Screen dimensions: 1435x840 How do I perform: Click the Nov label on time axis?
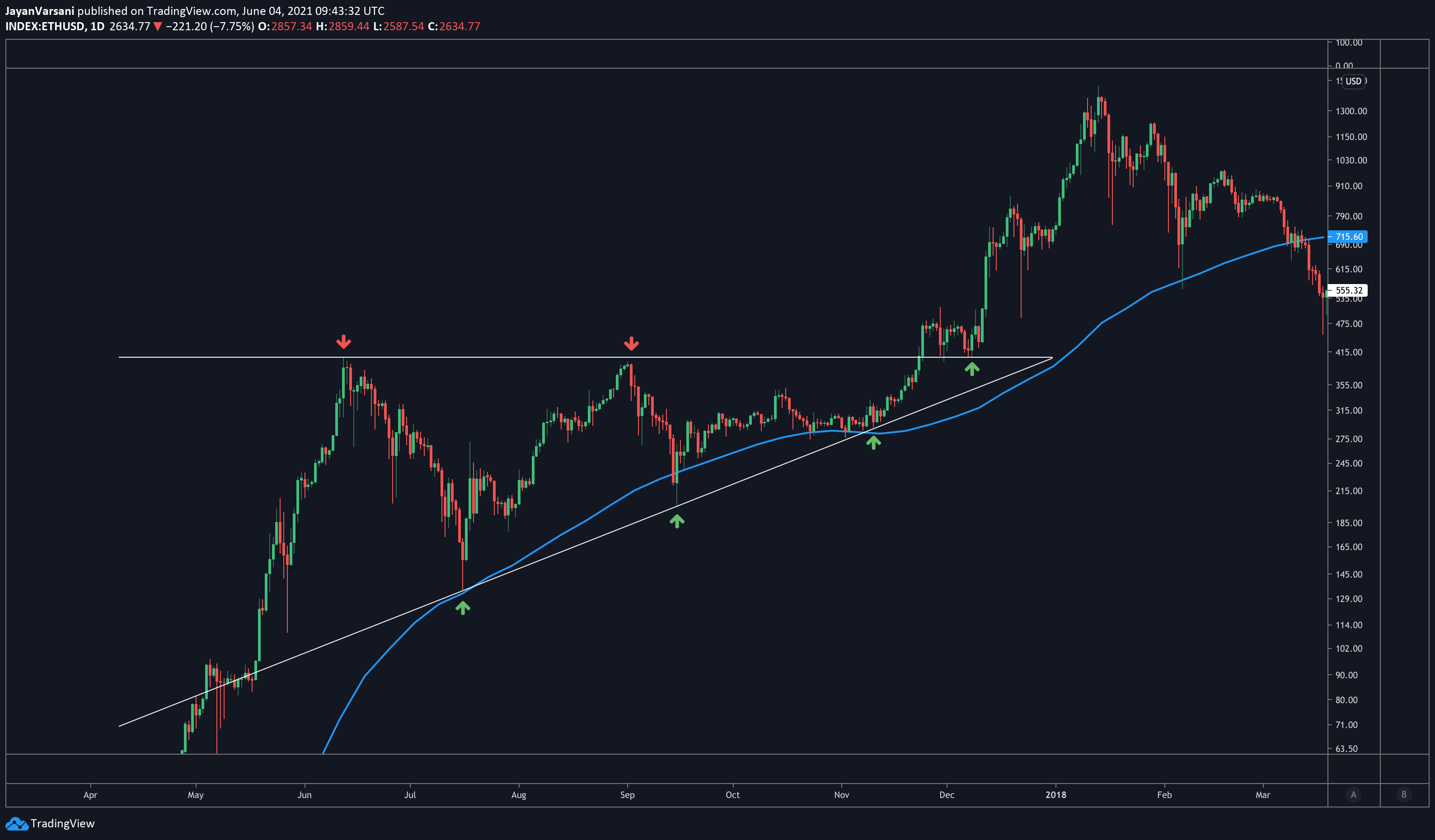842,795
